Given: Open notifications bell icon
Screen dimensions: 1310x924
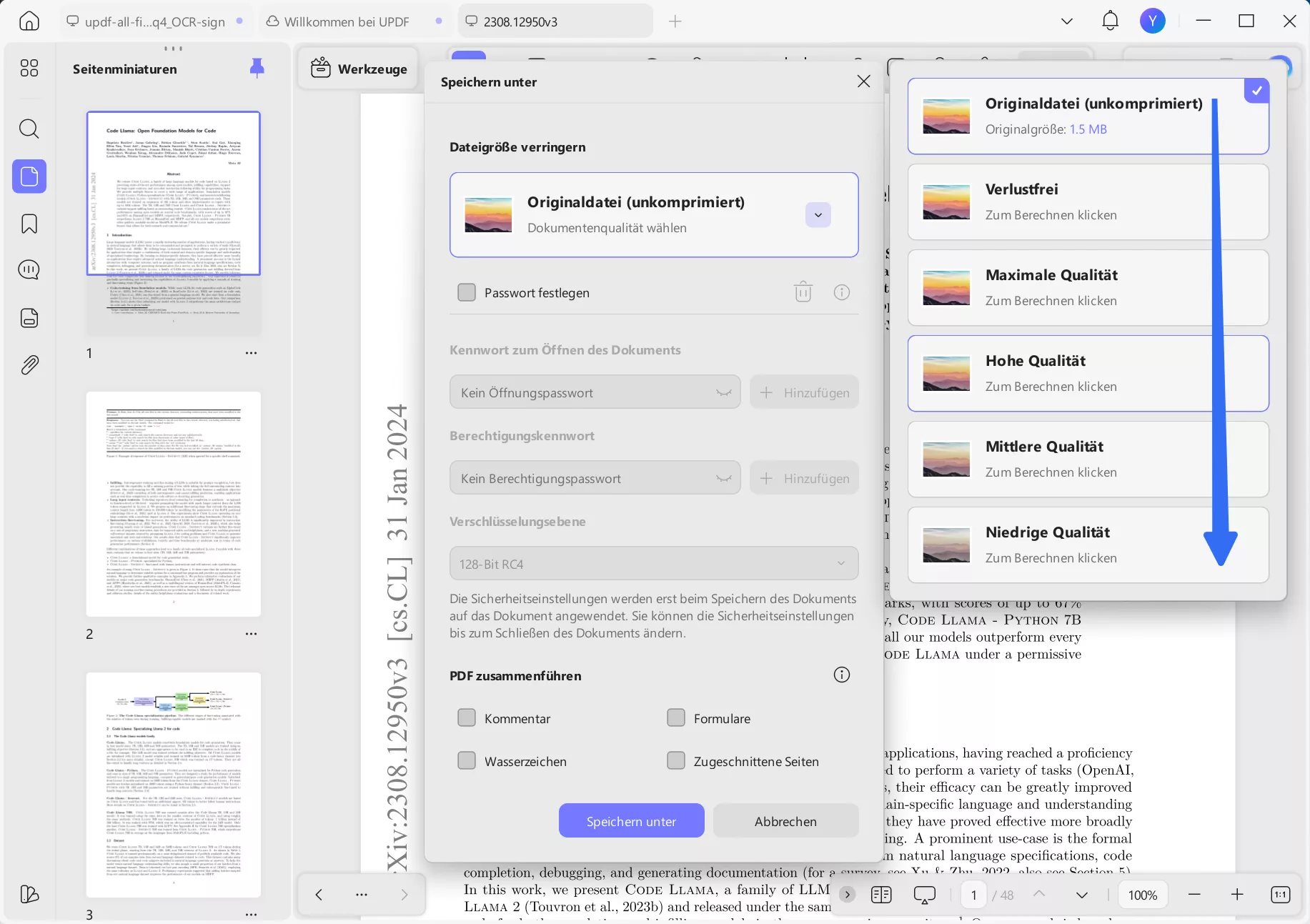Looking at the screenshot, I should coord(1110,21).
